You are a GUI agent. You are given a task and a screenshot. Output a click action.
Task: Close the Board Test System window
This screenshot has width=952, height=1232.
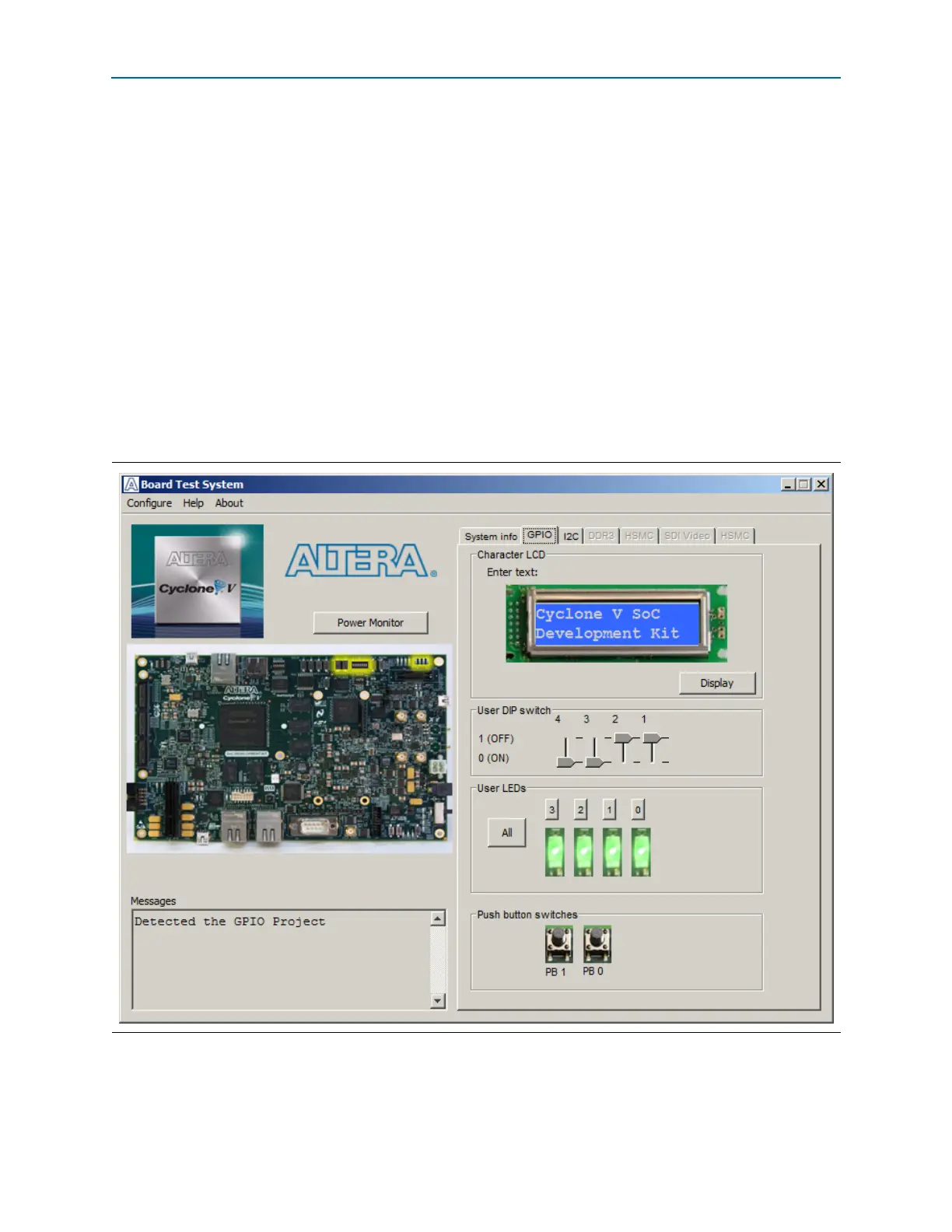pos(821,484)
